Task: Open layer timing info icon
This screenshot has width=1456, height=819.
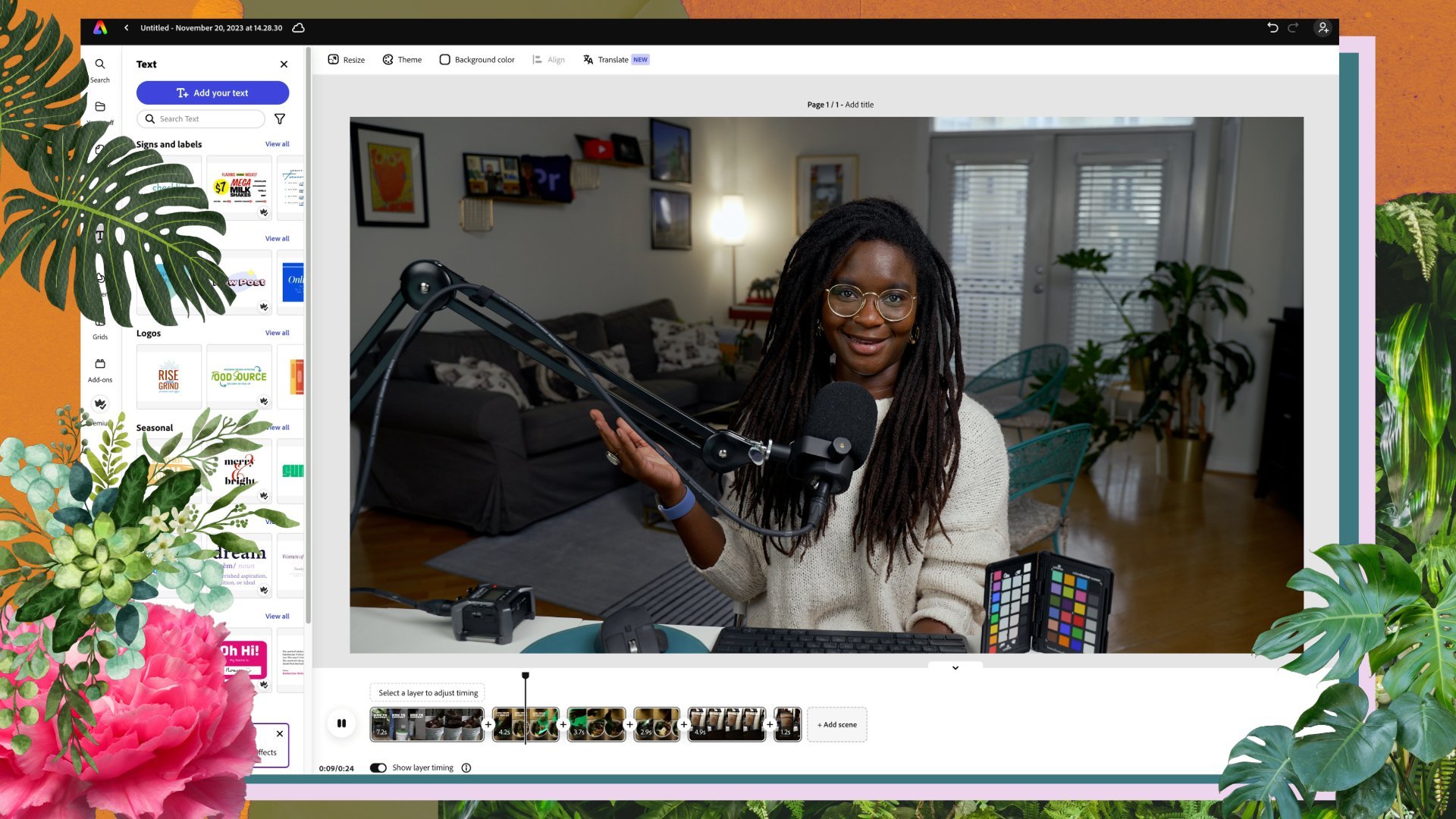Action: tap(466, 767)
